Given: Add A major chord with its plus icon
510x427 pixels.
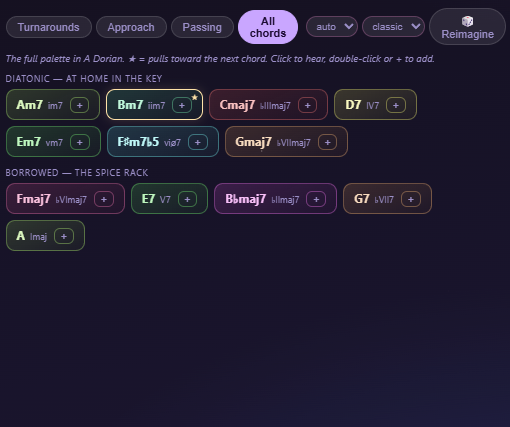Looking at the screenshot, I should click(x=64, y=236).
